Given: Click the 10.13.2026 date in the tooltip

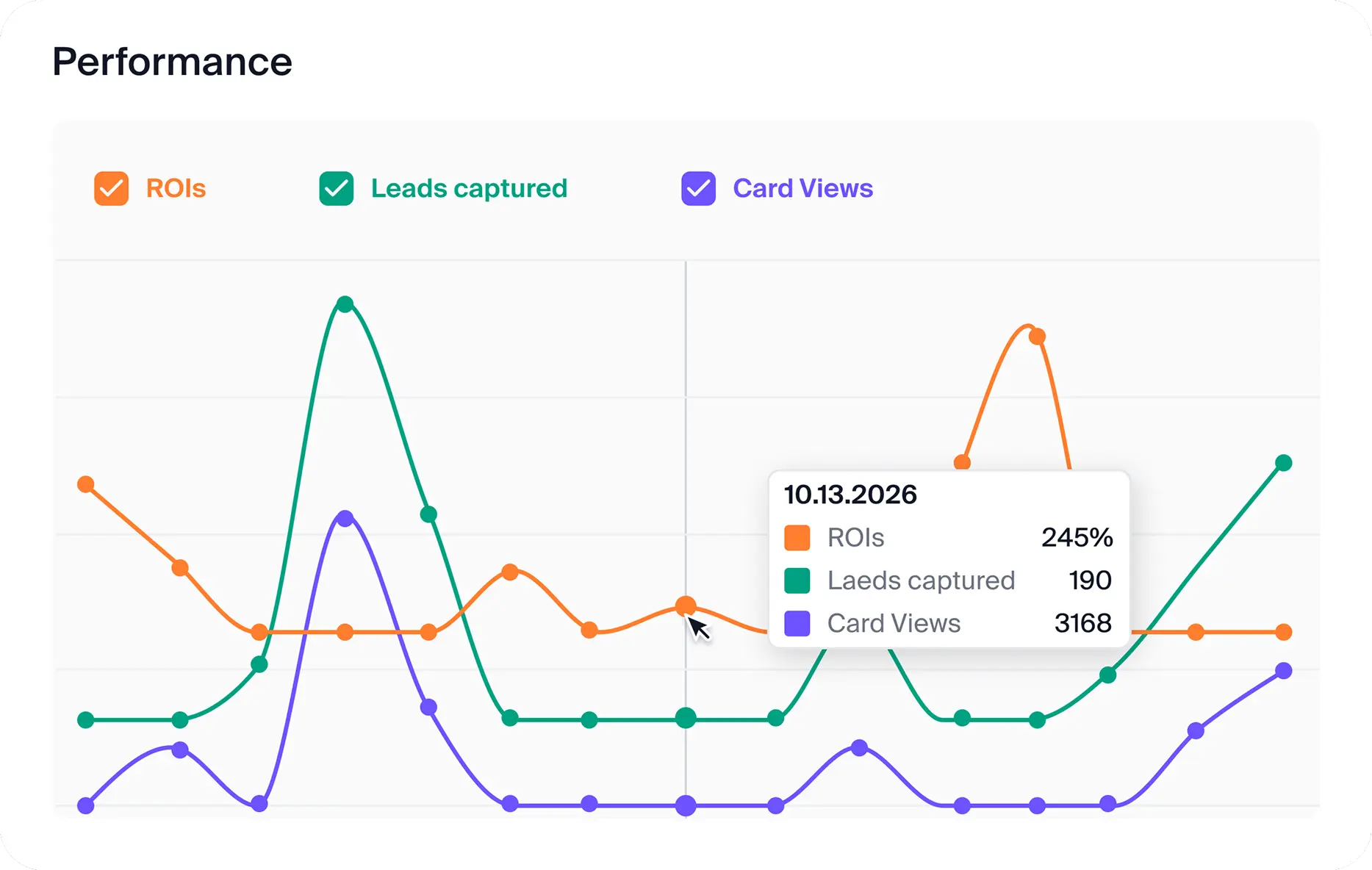Looking at the screenshot, I should (850, 495).
